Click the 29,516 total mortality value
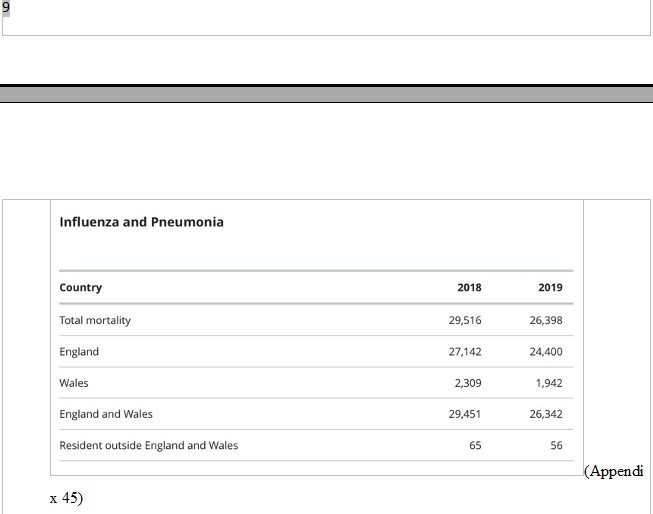Viewport: 653px width, 514px height. [x=465, y=320]
